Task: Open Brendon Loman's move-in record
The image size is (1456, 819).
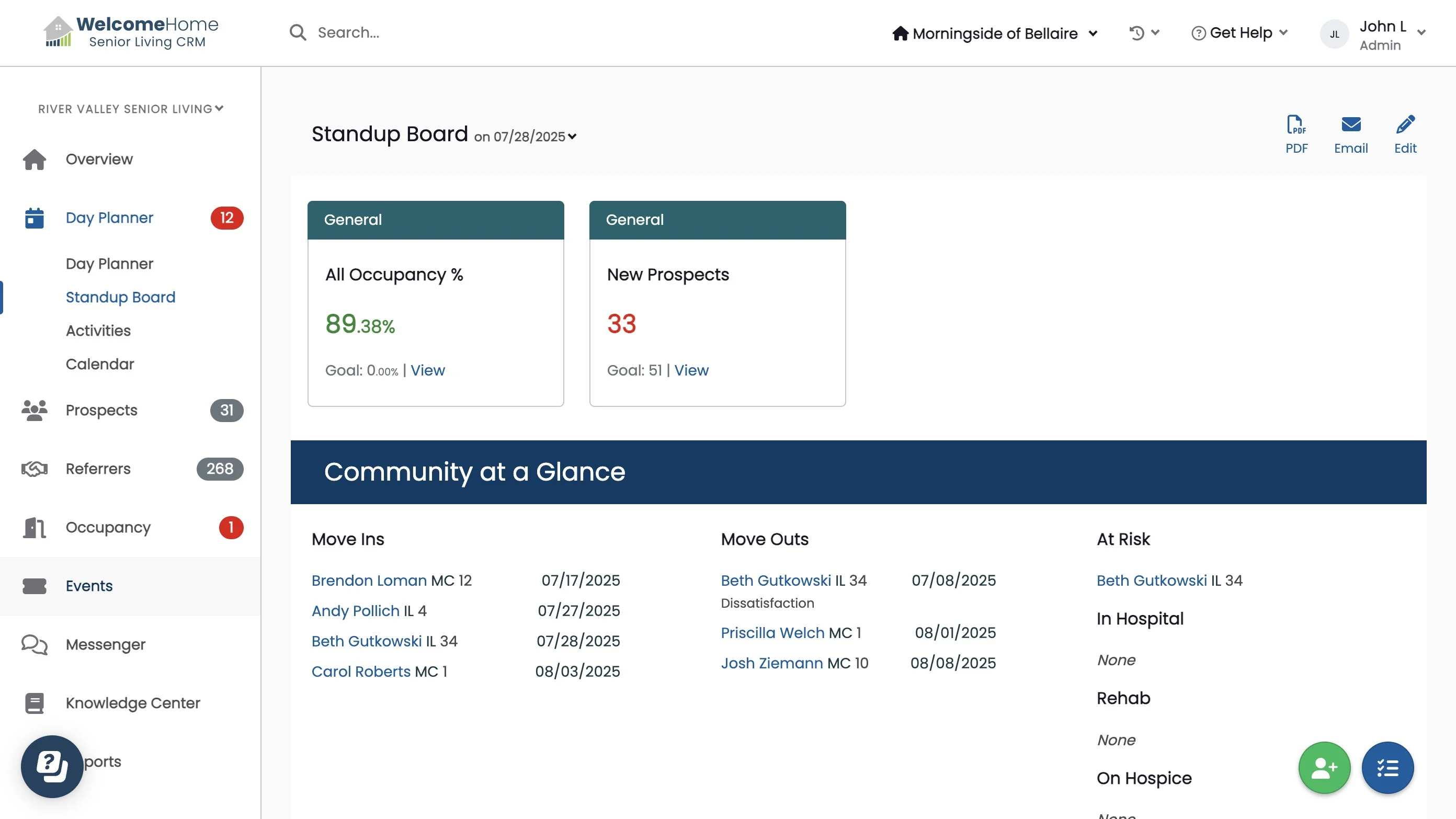Action: coord(369,581)
